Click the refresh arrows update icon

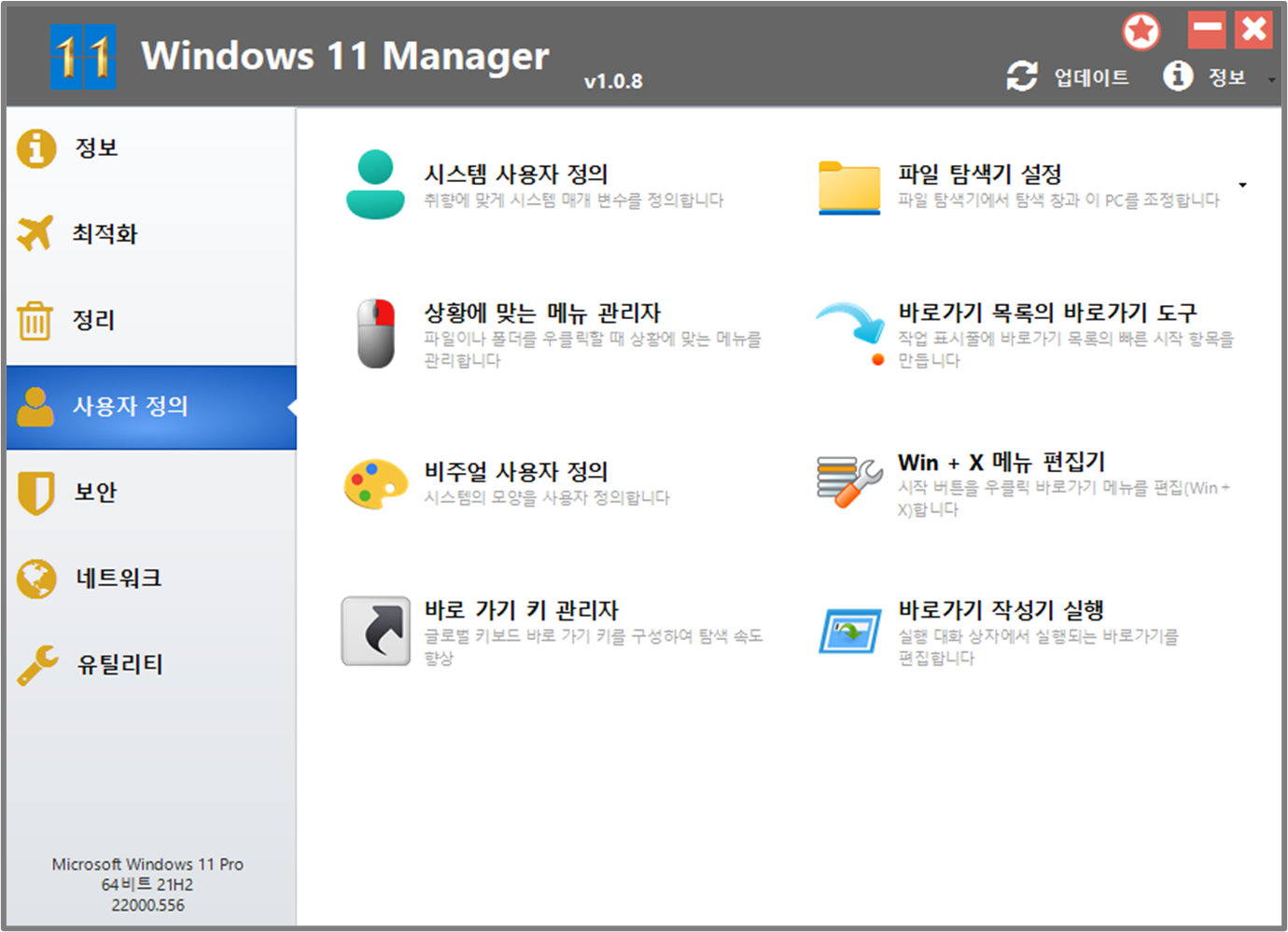pyautogui.click(x=1022, y=77)
